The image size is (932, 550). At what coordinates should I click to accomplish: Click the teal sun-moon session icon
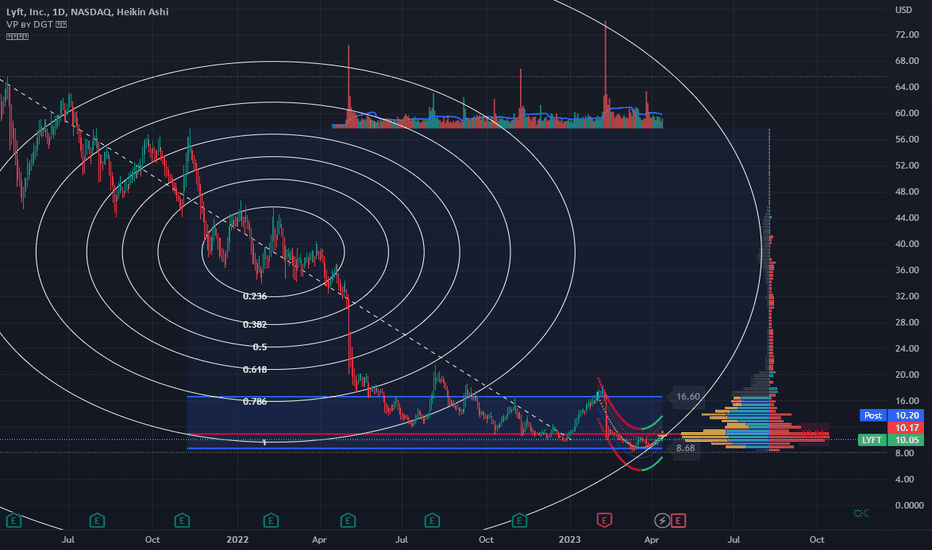861,513
